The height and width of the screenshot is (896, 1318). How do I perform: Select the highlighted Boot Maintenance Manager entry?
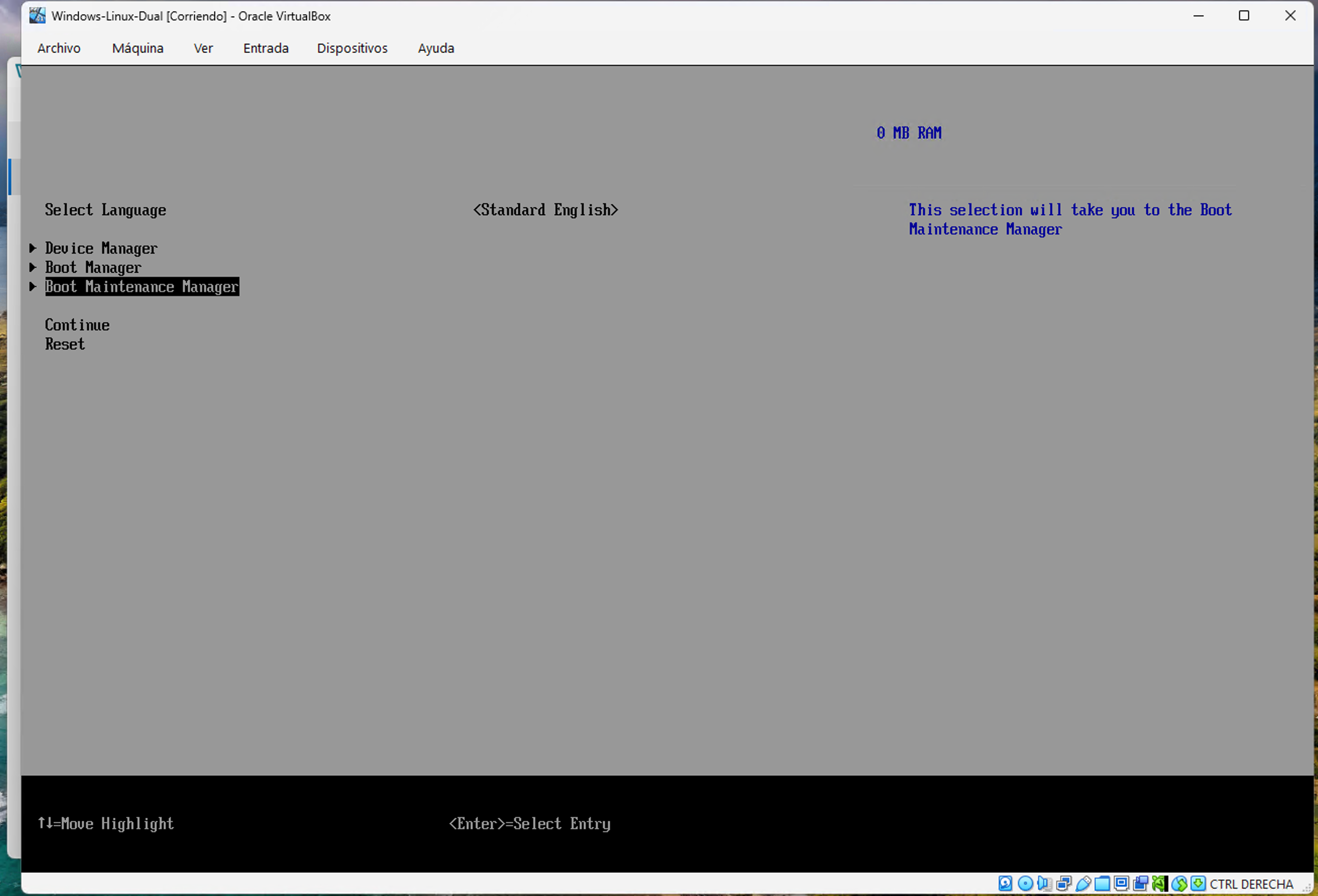tap(142, 286)
